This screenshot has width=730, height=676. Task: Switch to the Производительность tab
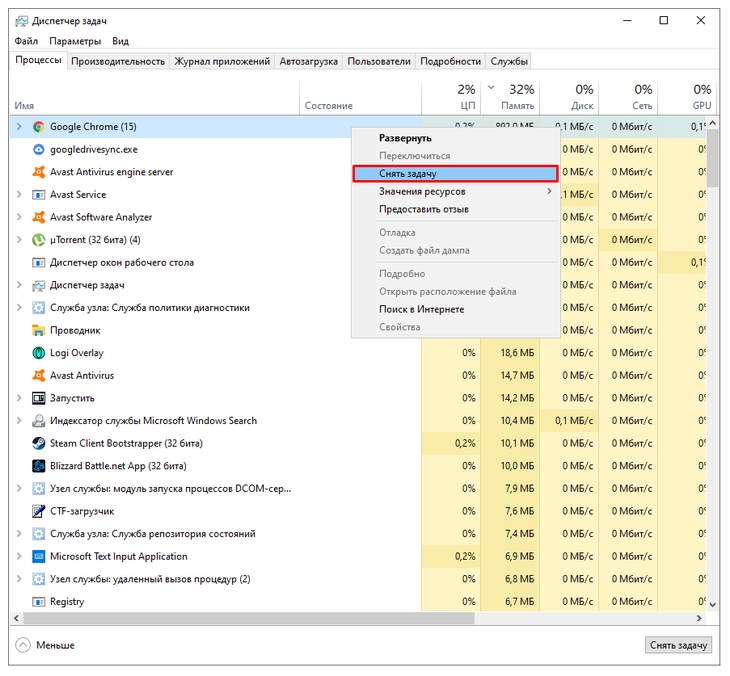pos(118,61)
